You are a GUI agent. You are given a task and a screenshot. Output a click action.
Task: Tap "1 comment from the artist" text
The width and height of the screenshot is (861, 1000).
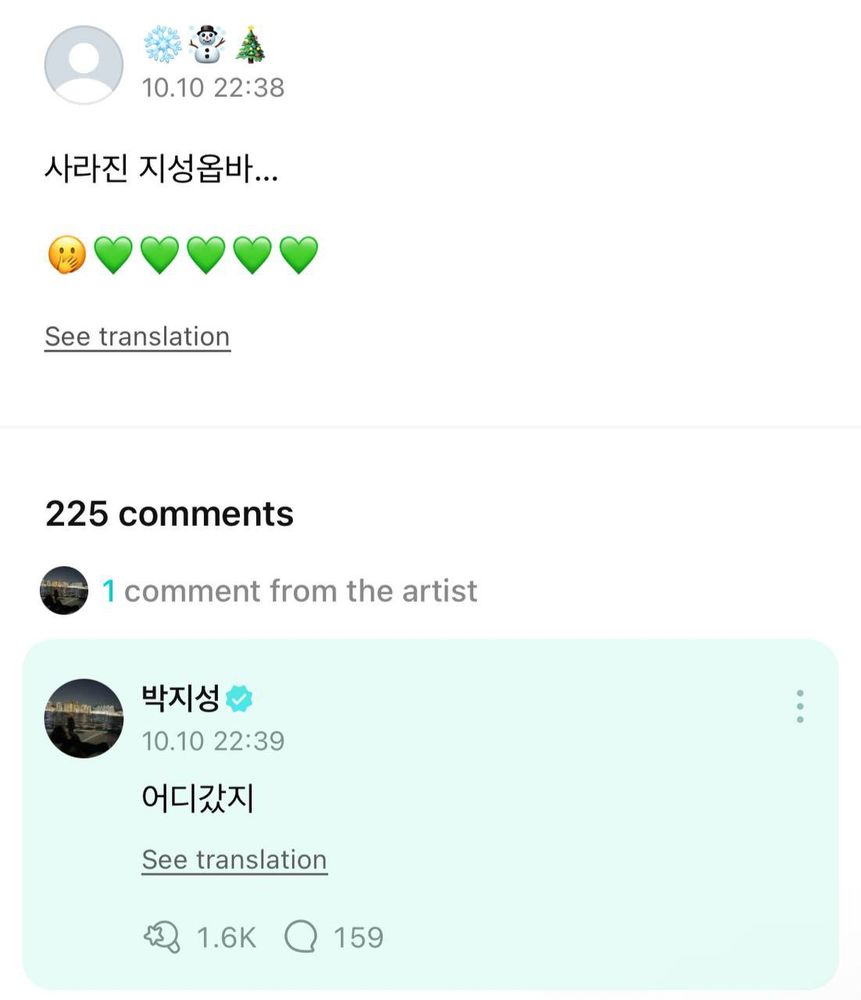click(290, 591)
